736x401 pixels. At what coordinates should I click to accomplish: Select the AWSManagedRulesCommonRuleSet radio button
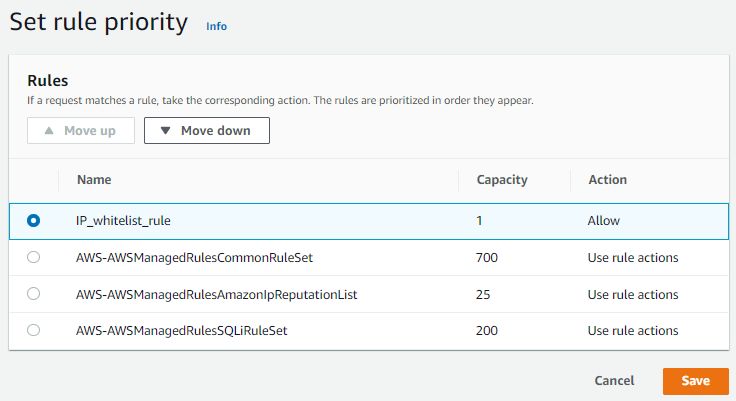[x=33, y=257]
